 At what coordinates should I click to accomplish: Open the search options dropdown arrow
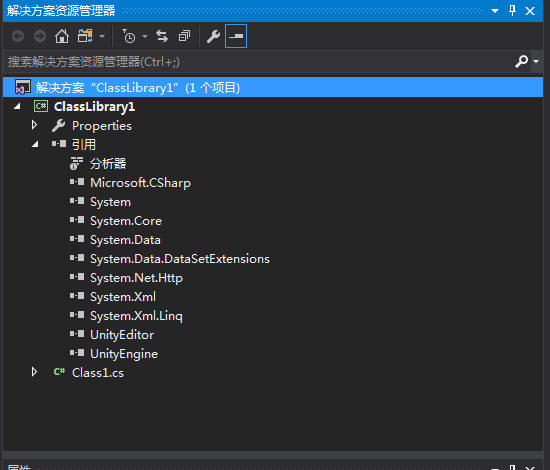coord(536,61)
